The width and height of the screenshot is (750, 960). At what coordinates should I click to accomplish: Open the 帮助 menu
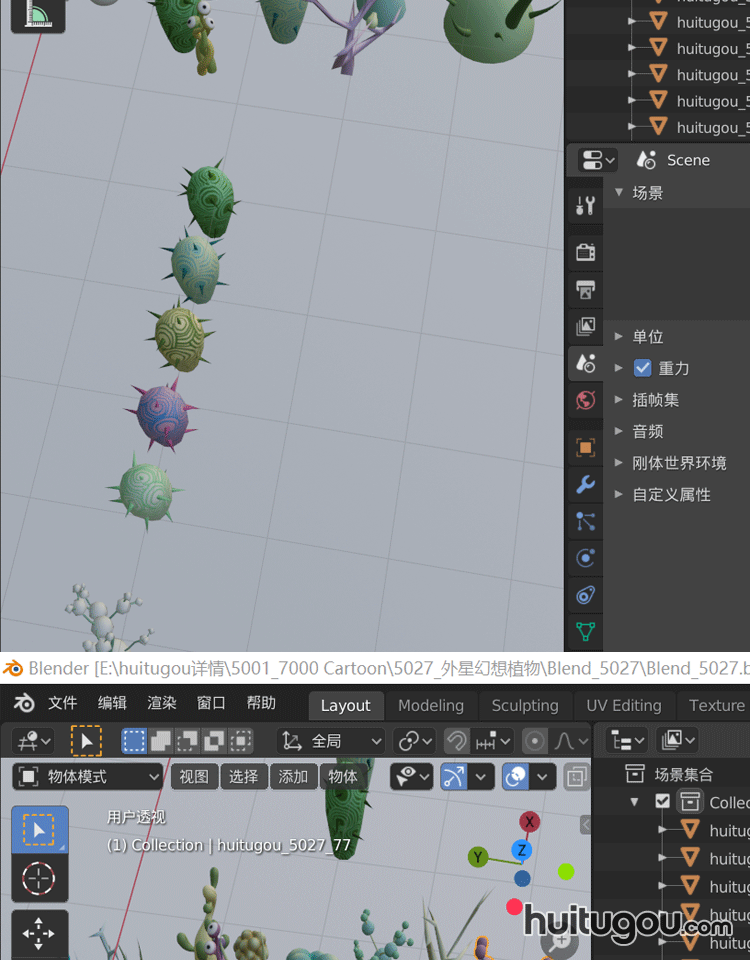pyautogui.click(x=261, y=703)
